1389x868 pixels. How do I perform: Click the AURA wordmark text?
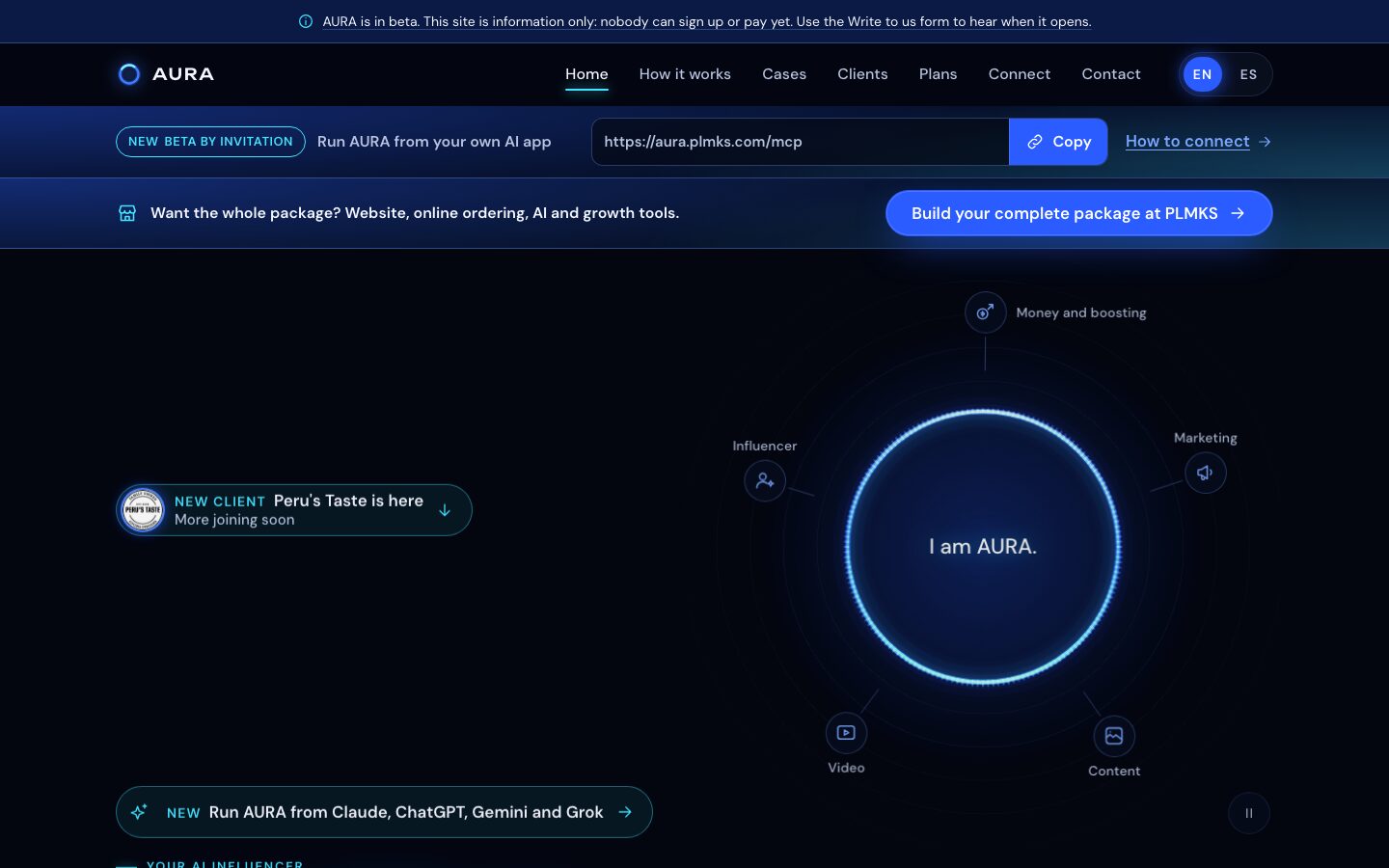pos(183,74)
